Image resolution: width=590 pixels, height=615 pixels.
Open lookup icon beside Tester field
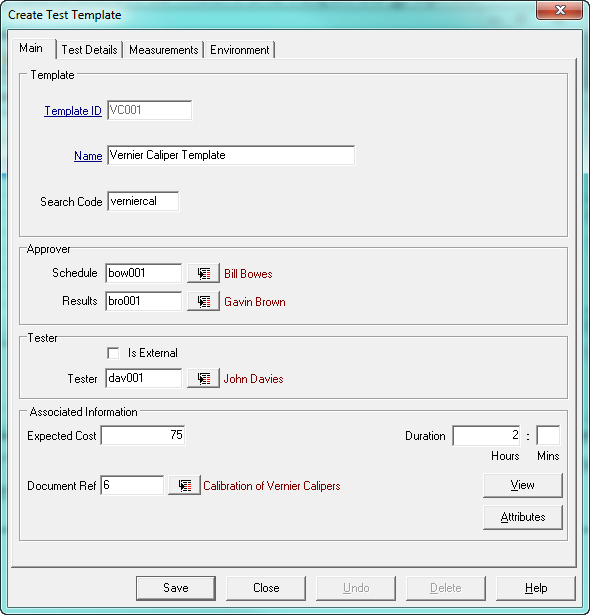203,378
